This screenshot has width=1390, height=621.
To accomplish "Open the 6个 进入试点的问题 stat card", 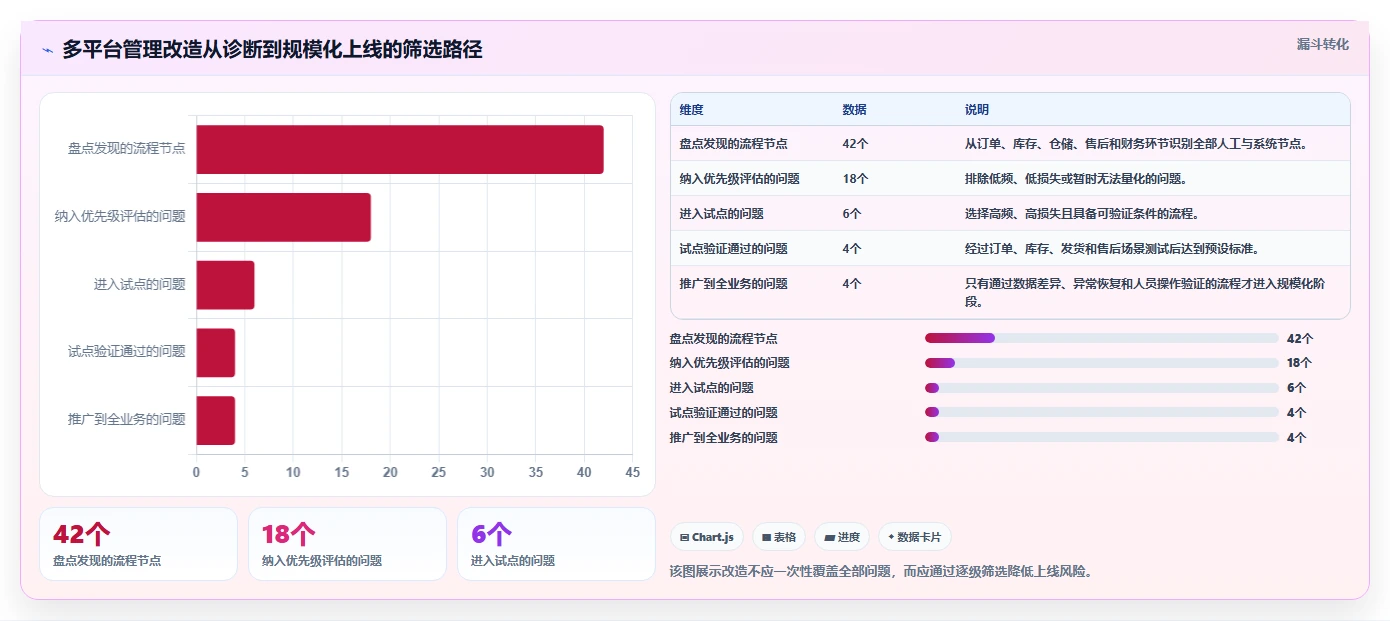I will click(556, 544).
